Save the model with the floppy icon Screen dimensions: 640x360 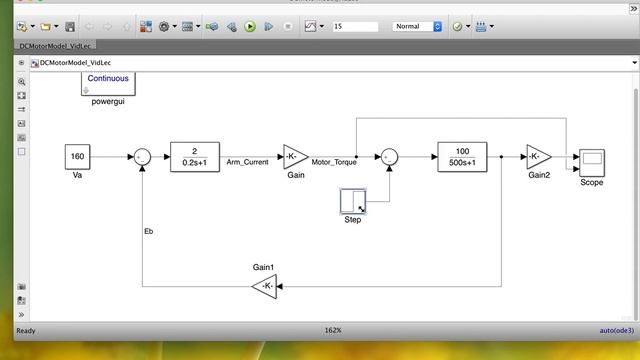coord(70,27)
